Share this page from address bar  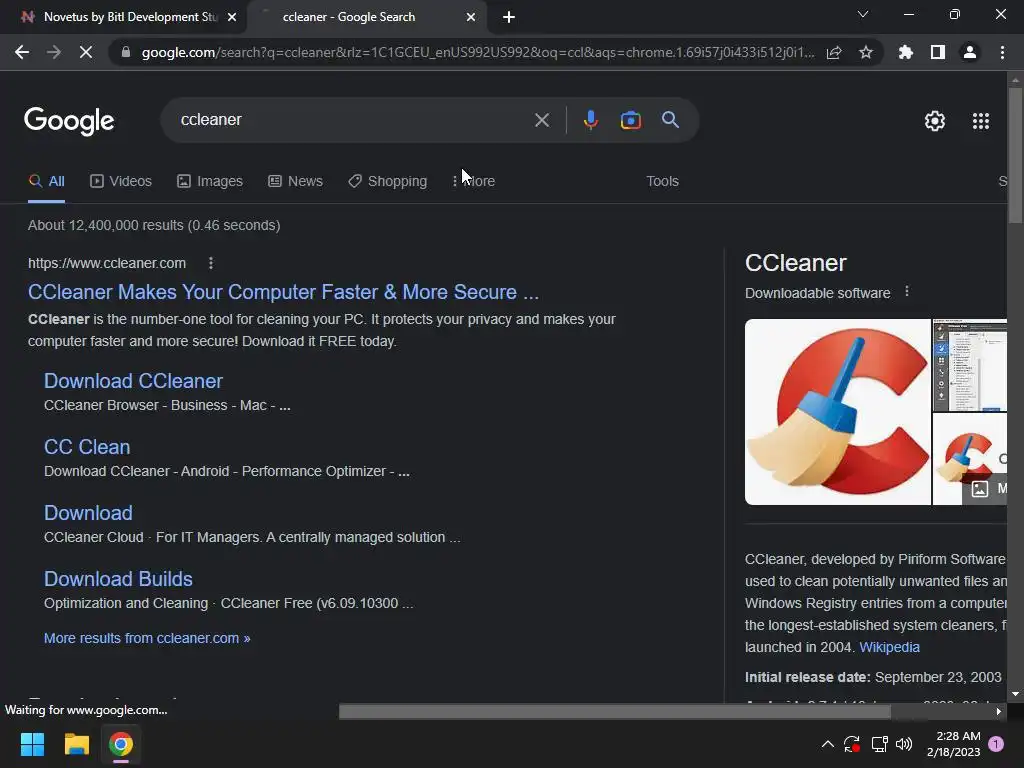tap(834, 52)
